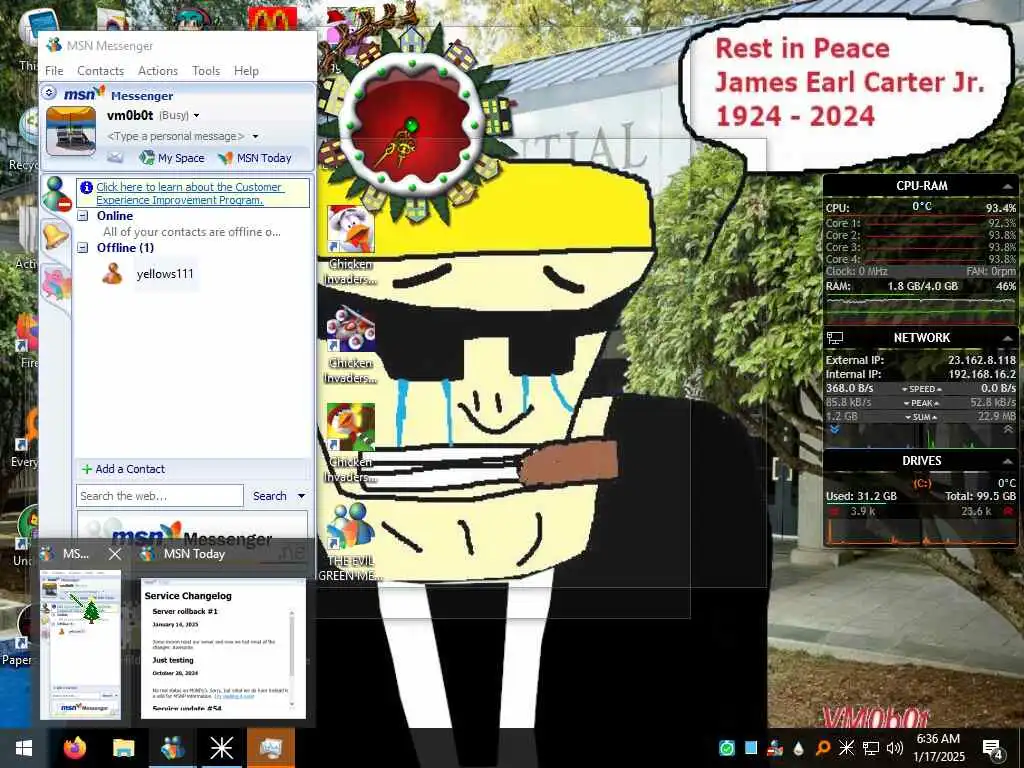Open the first Chicken Invaders desktop shortcut
The image size is (1024, 768).
351,245
